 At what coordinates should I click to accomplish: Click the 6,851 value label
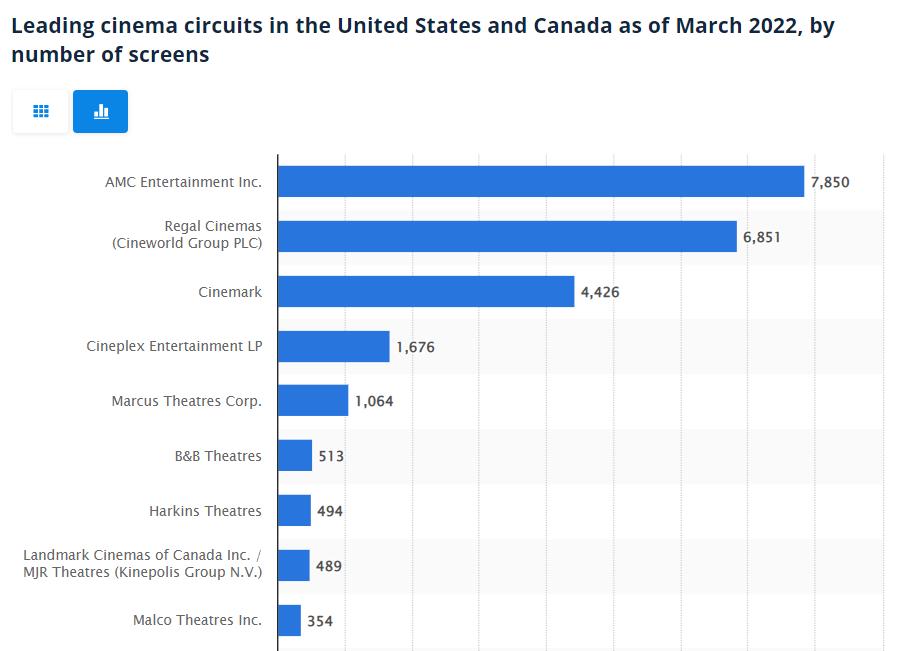pyautogui.click(x=762, y=237)
